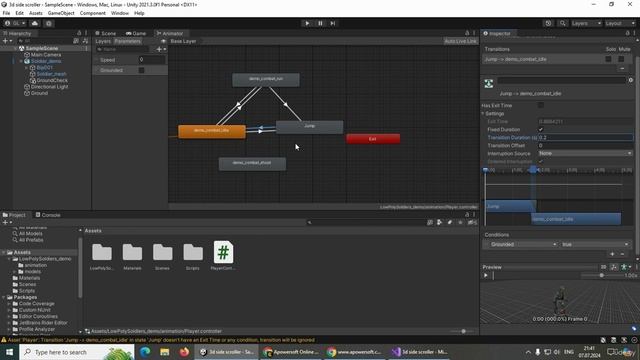This screenshot has width=640, height=360.
Task: Switch to the Scene tab
Action: tap(106, 33)
